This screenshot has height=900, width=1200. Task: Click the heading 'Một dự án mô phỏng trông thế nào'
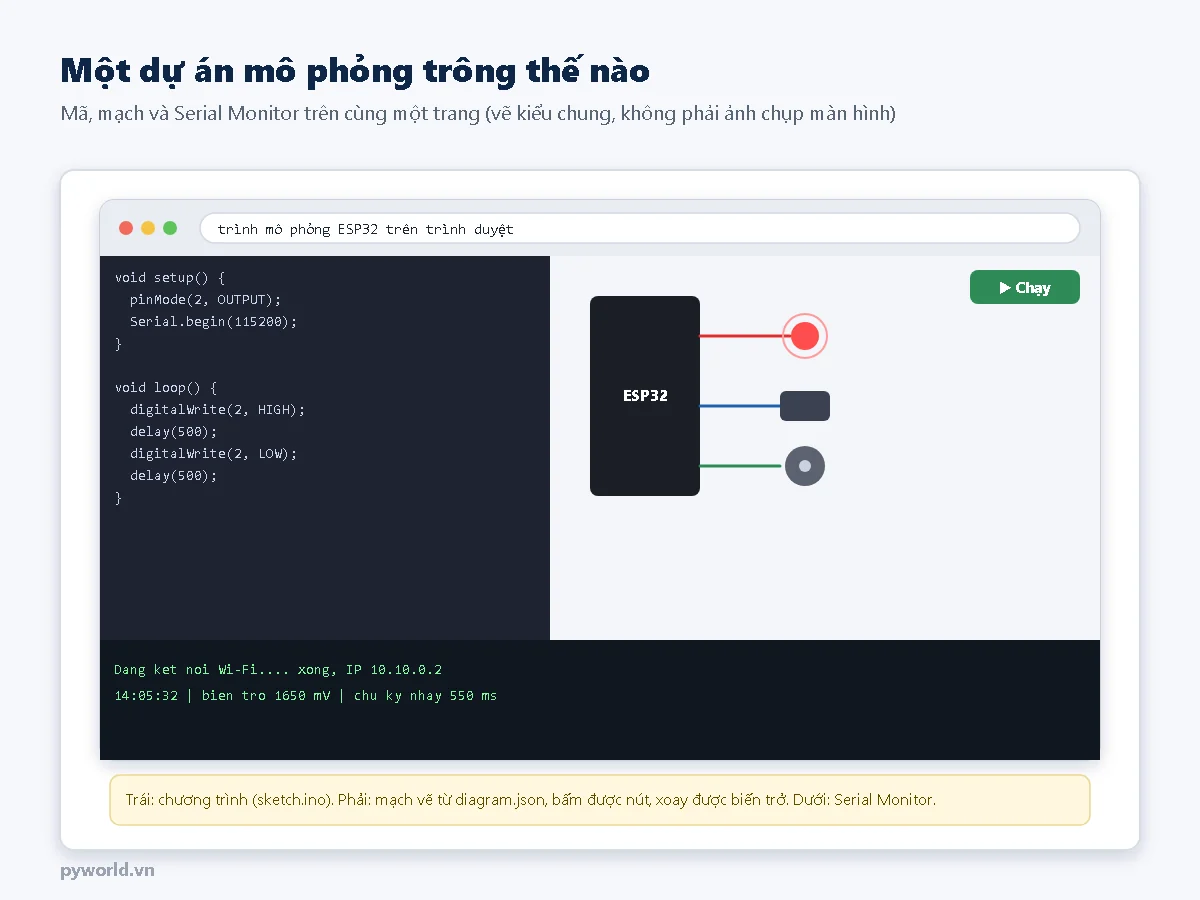click(355, 71)
